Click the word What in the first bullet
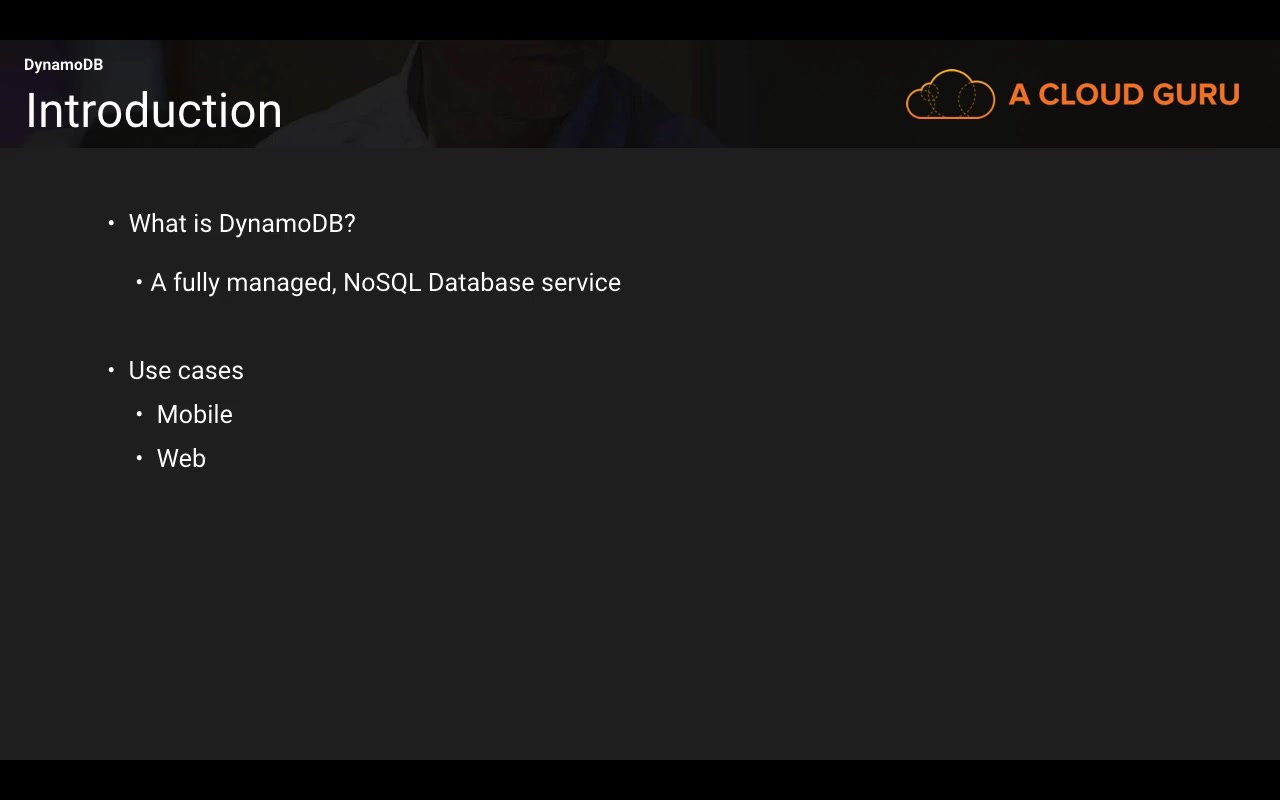Image resolution: width=1280 pixels, height=800 pixels. (x=157, y=224)
